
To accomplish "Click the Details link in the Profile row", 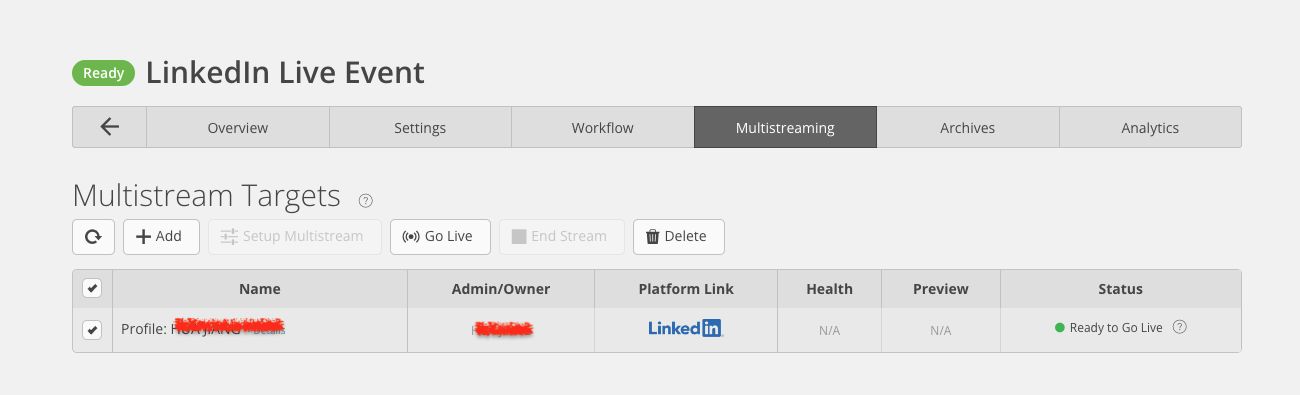I will point(269,331).
